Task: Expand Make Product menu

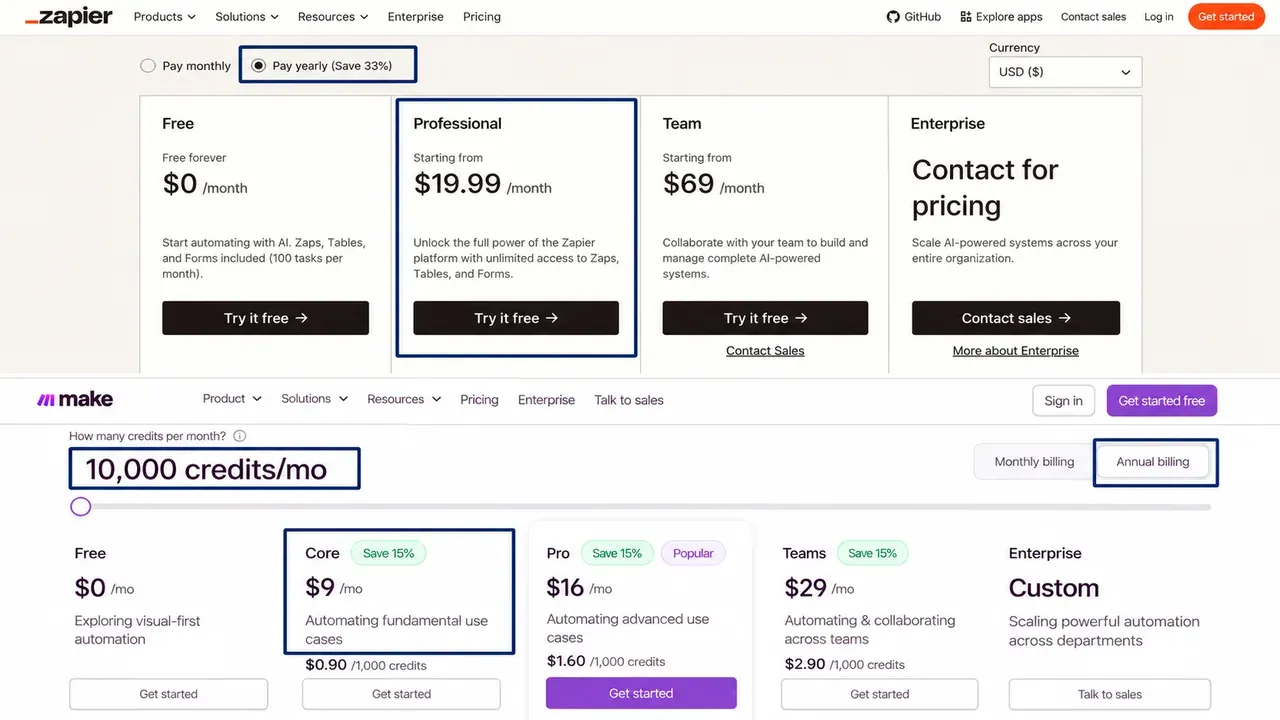Action: coord(232,399)
